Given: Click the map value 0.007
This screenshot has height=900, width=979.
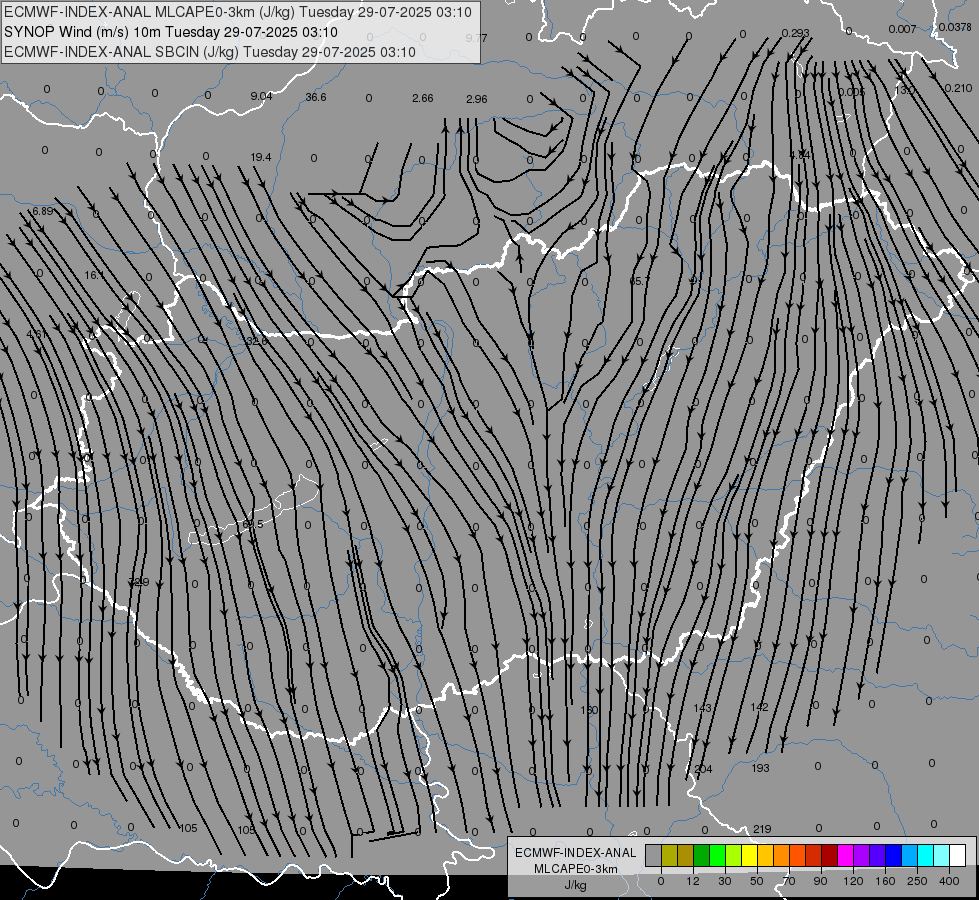Looking at the screenshot, I should [902, 29].
